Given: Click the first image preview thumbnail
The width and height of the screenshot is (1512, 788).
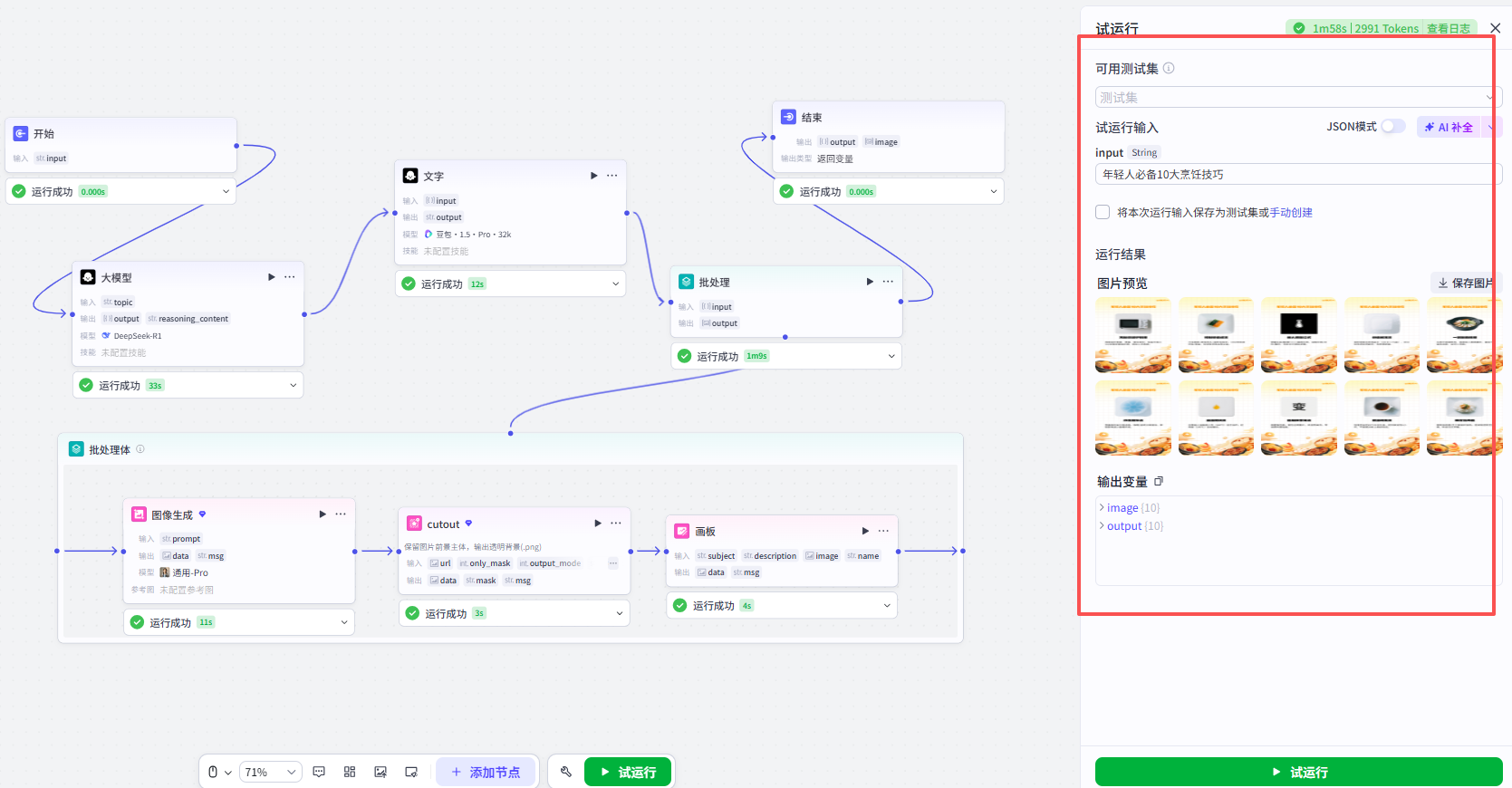Looking at the screenshot, I should coord(1133,335).
